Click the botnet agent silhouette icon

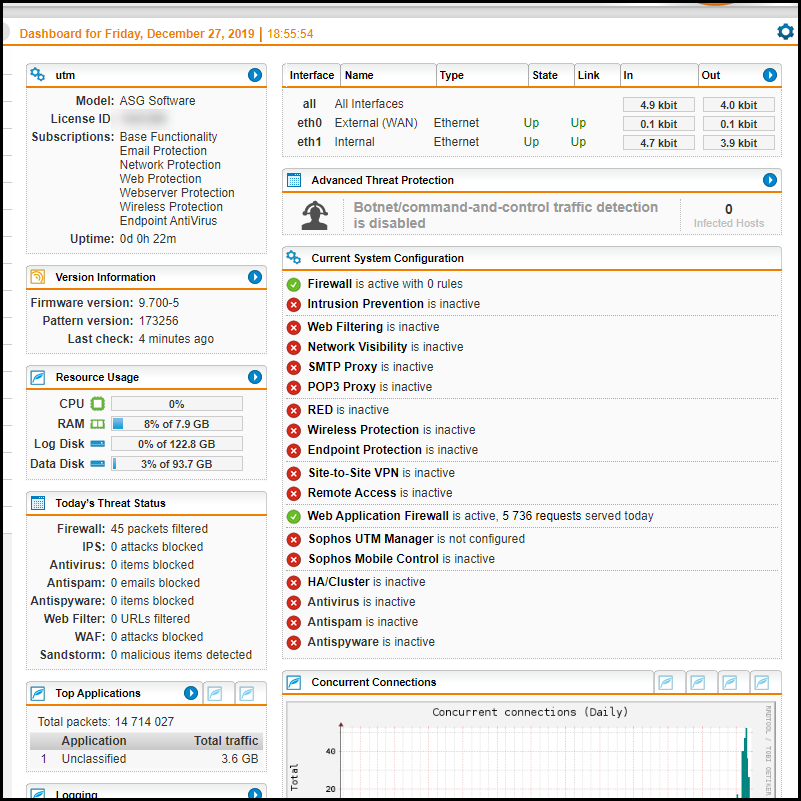pos(315,215)
